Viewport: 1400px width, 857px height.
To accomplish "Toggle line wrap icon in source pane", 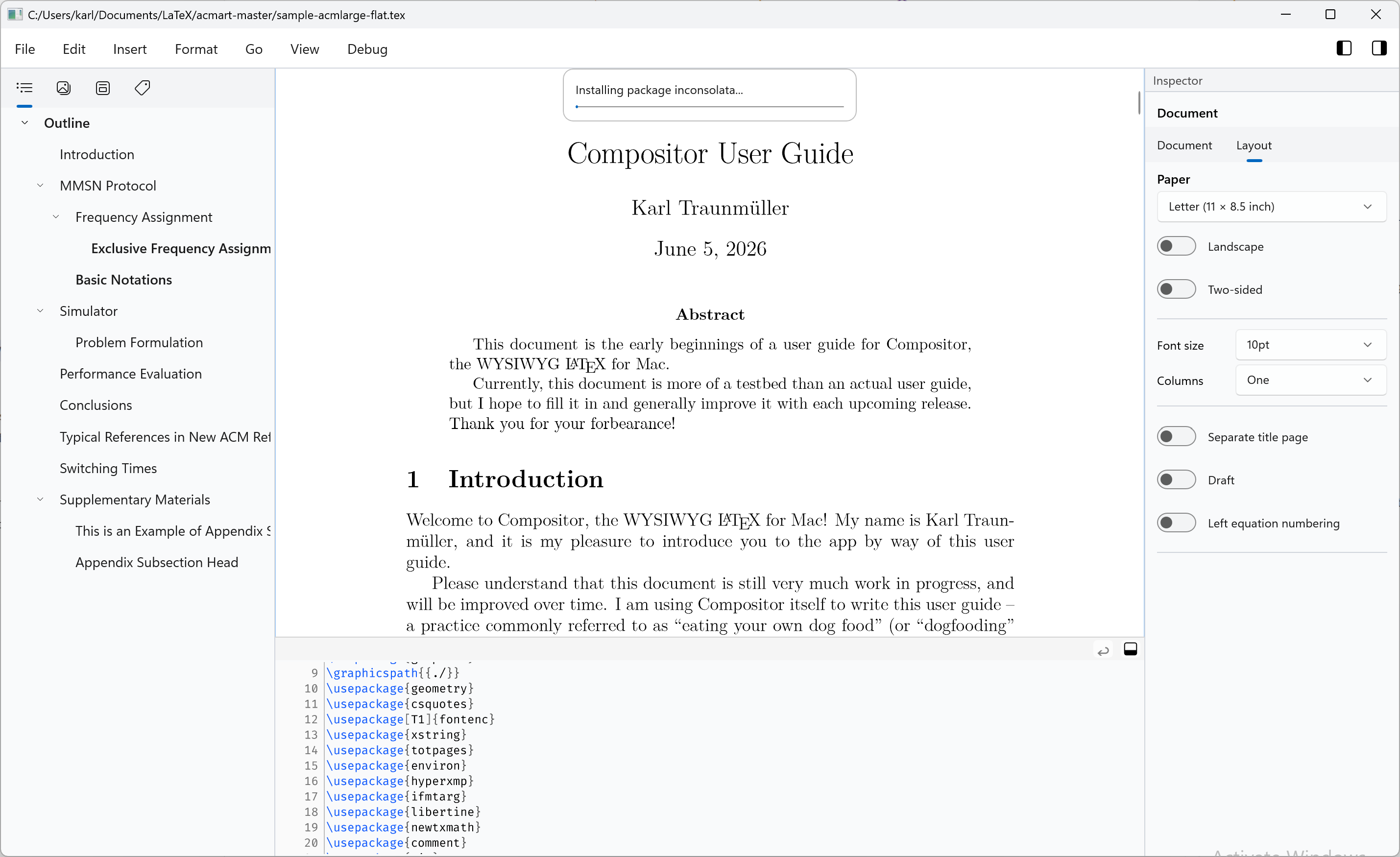I will pyautogui.click(x=1103, y=650).
